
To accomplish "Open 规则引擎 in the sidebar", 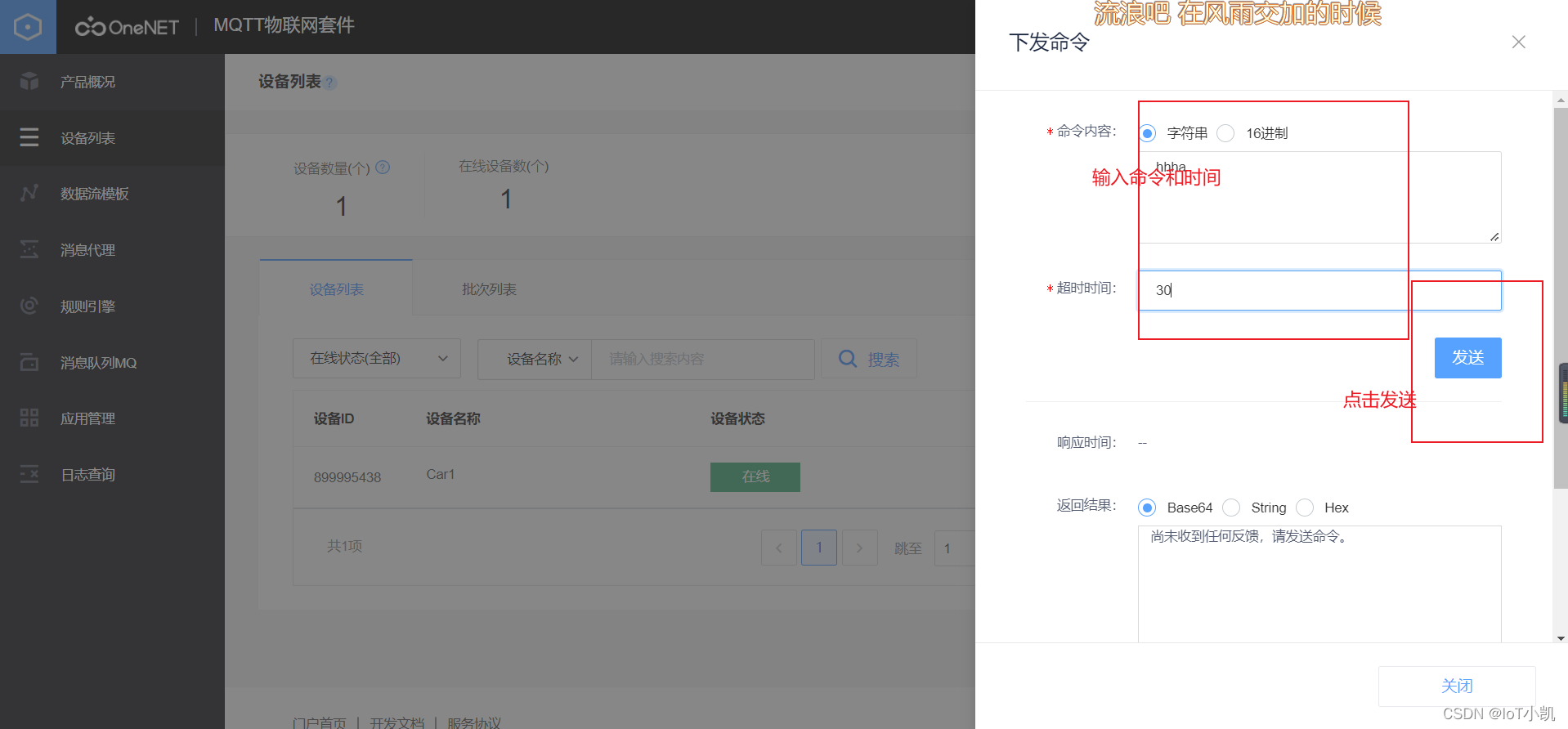I will (112, 306).
